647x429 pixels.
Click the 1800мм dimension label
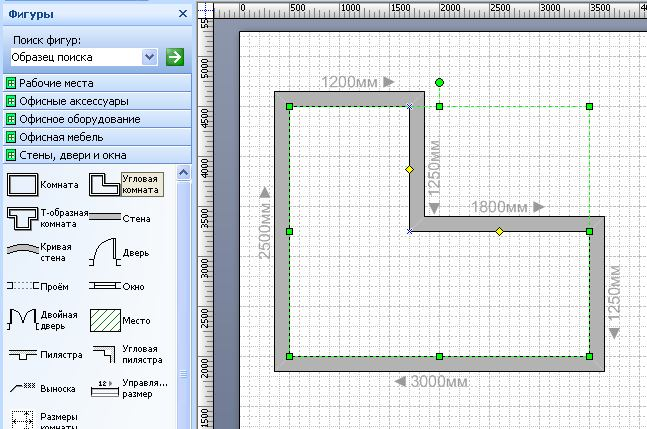pyautogui.click(x=500, y=207)
